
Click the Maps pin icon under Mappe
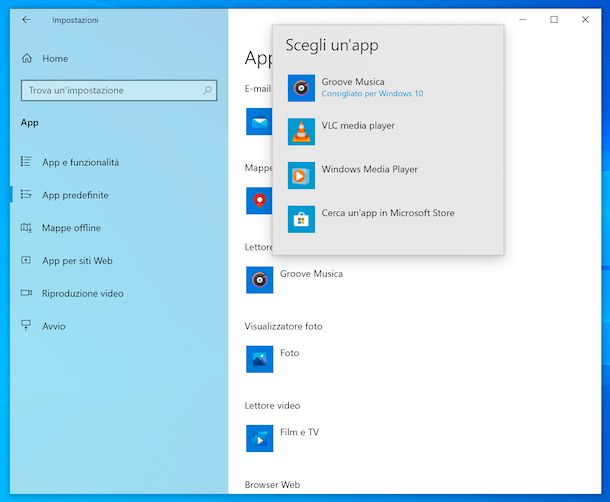tap(259, 201)
